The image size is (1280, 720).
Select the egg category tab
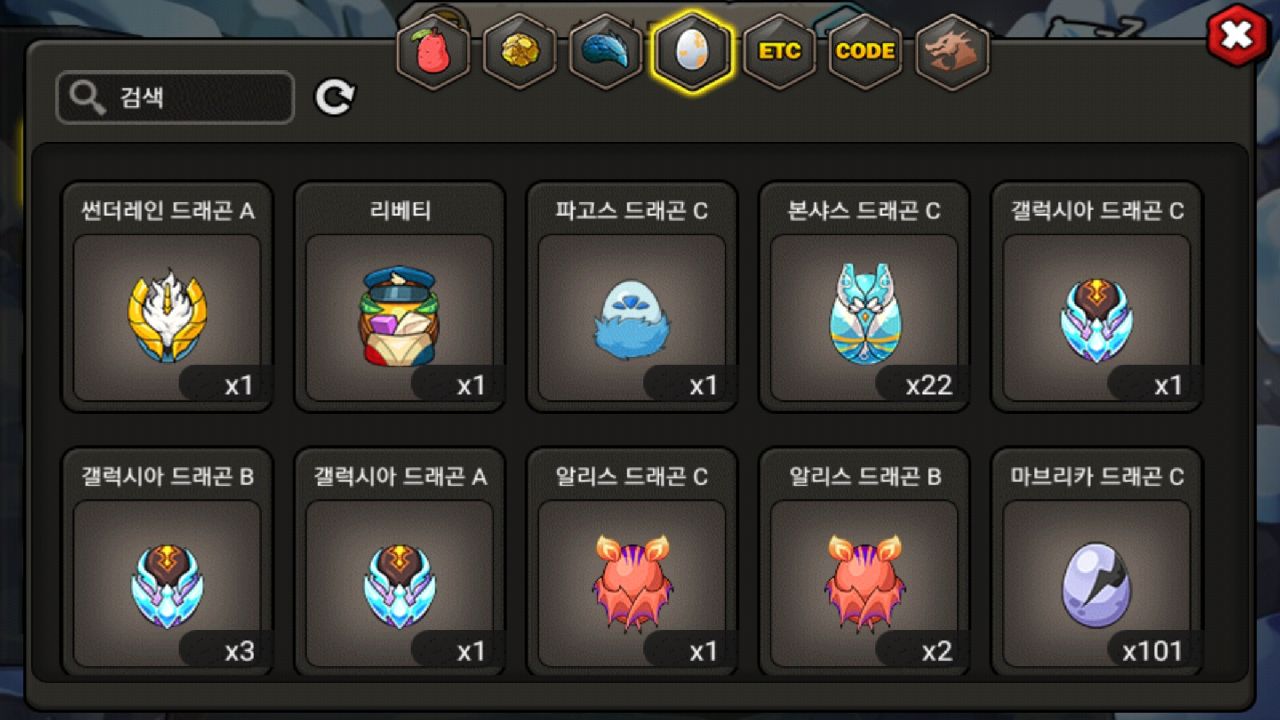tap(692, 52)
